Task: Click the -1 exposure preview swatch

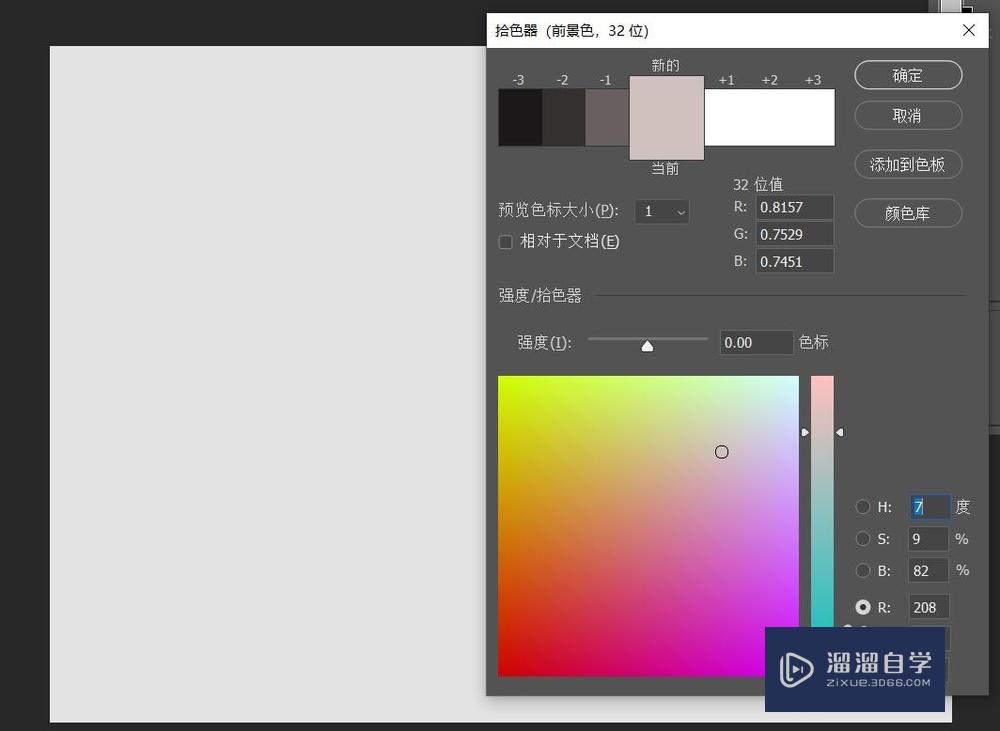Action: coord(605,117)
